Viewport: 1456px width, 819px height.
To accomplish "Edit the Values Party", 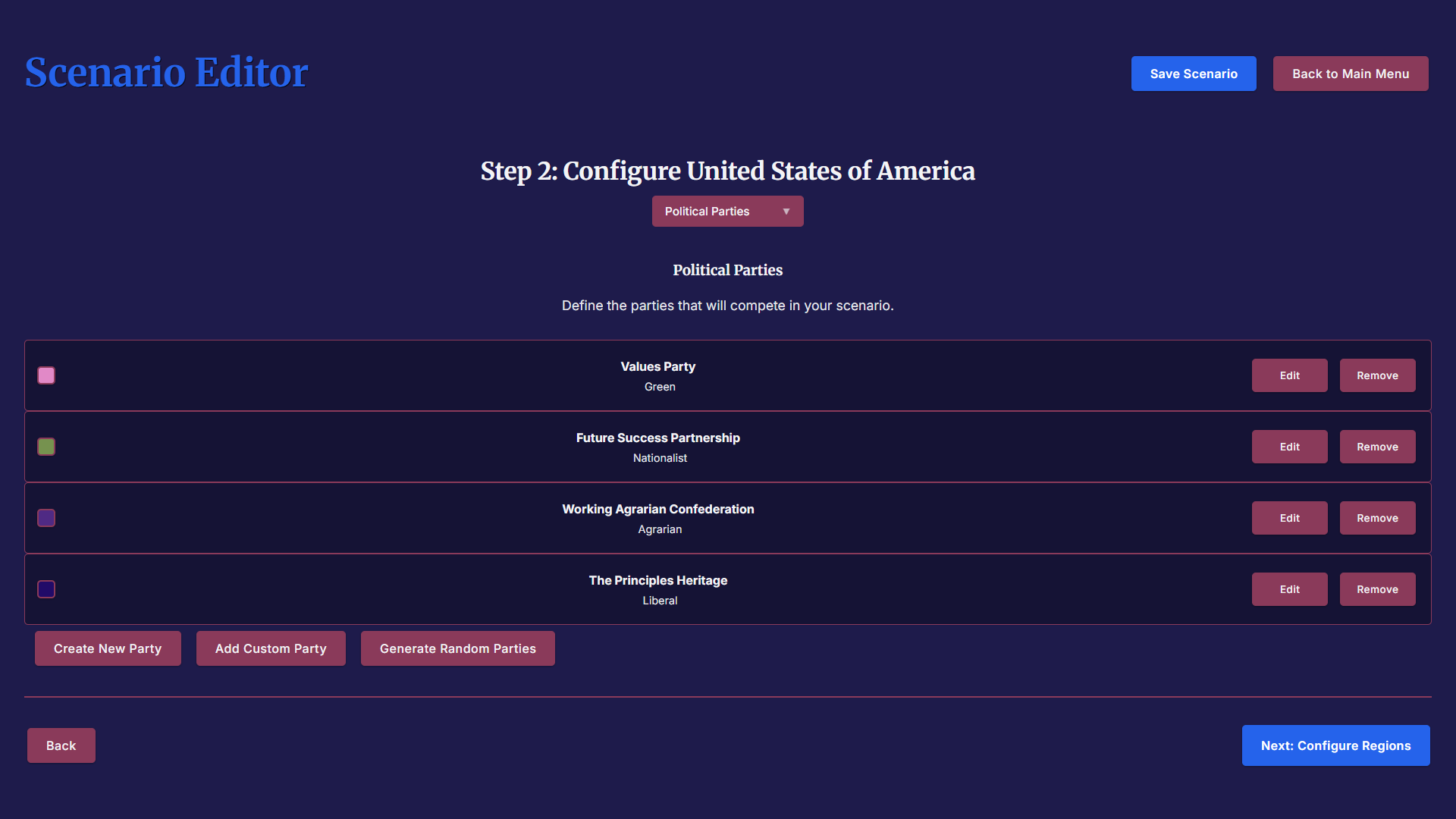I will point(1289,375).
